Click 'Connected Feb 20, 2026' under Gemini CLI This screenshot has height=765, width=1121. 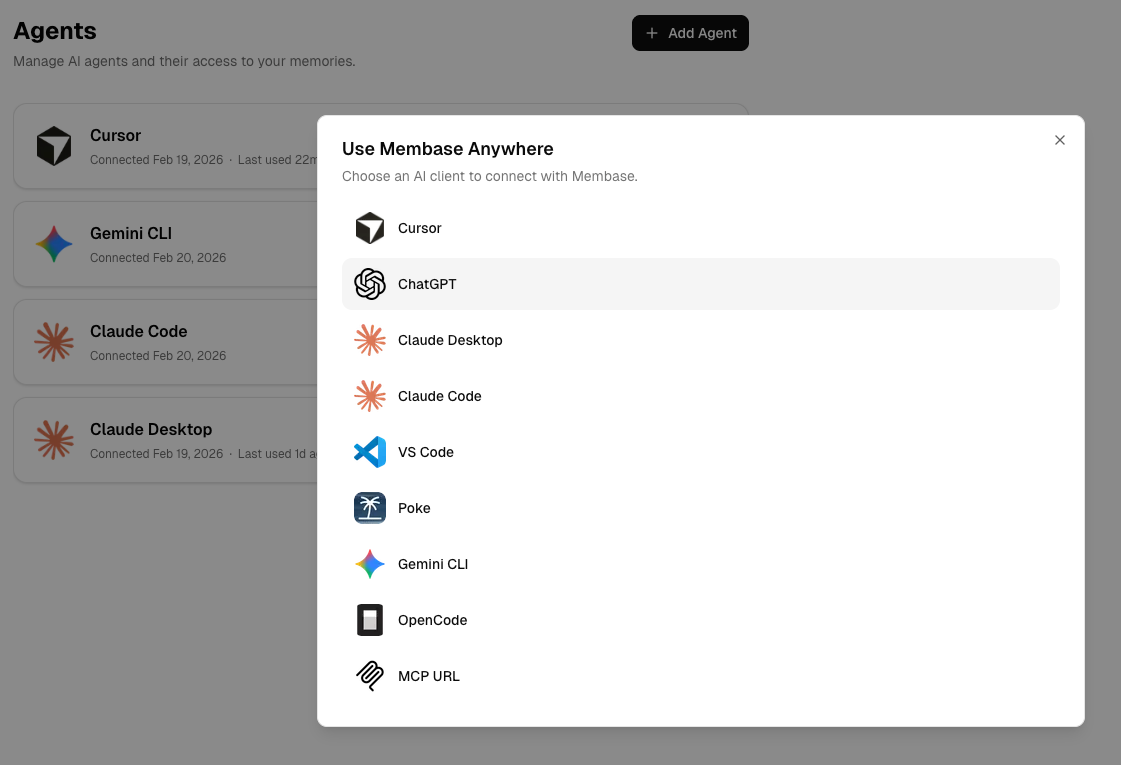tap(158, 257)
